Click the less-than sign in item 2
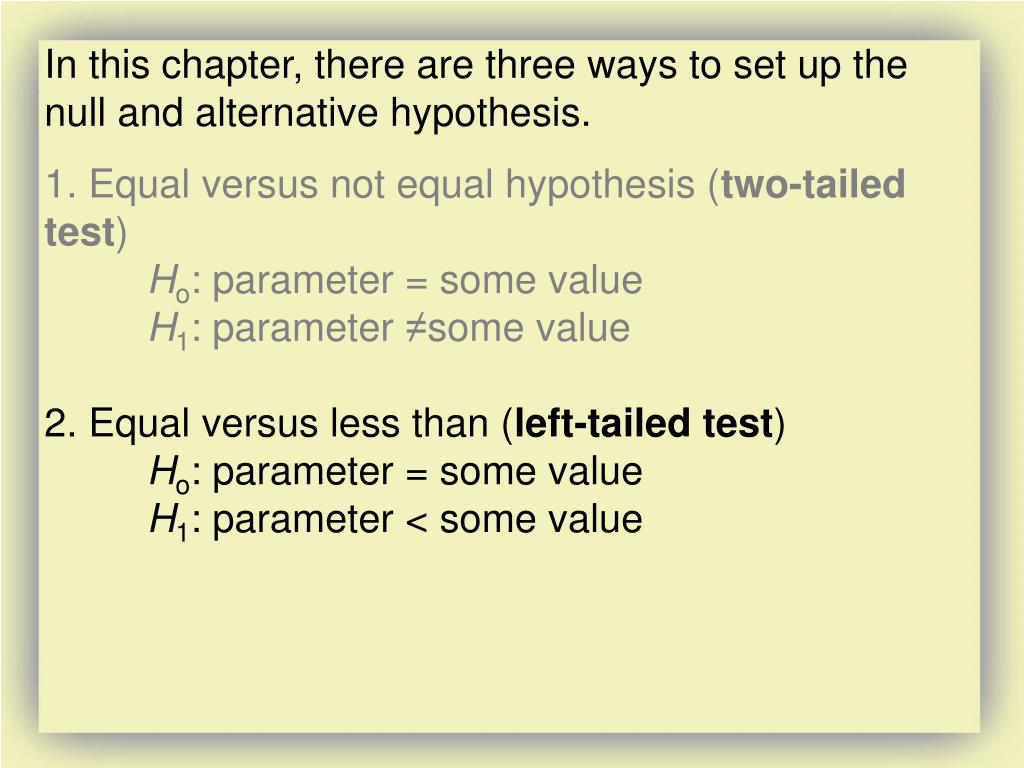 pos(416,522)
